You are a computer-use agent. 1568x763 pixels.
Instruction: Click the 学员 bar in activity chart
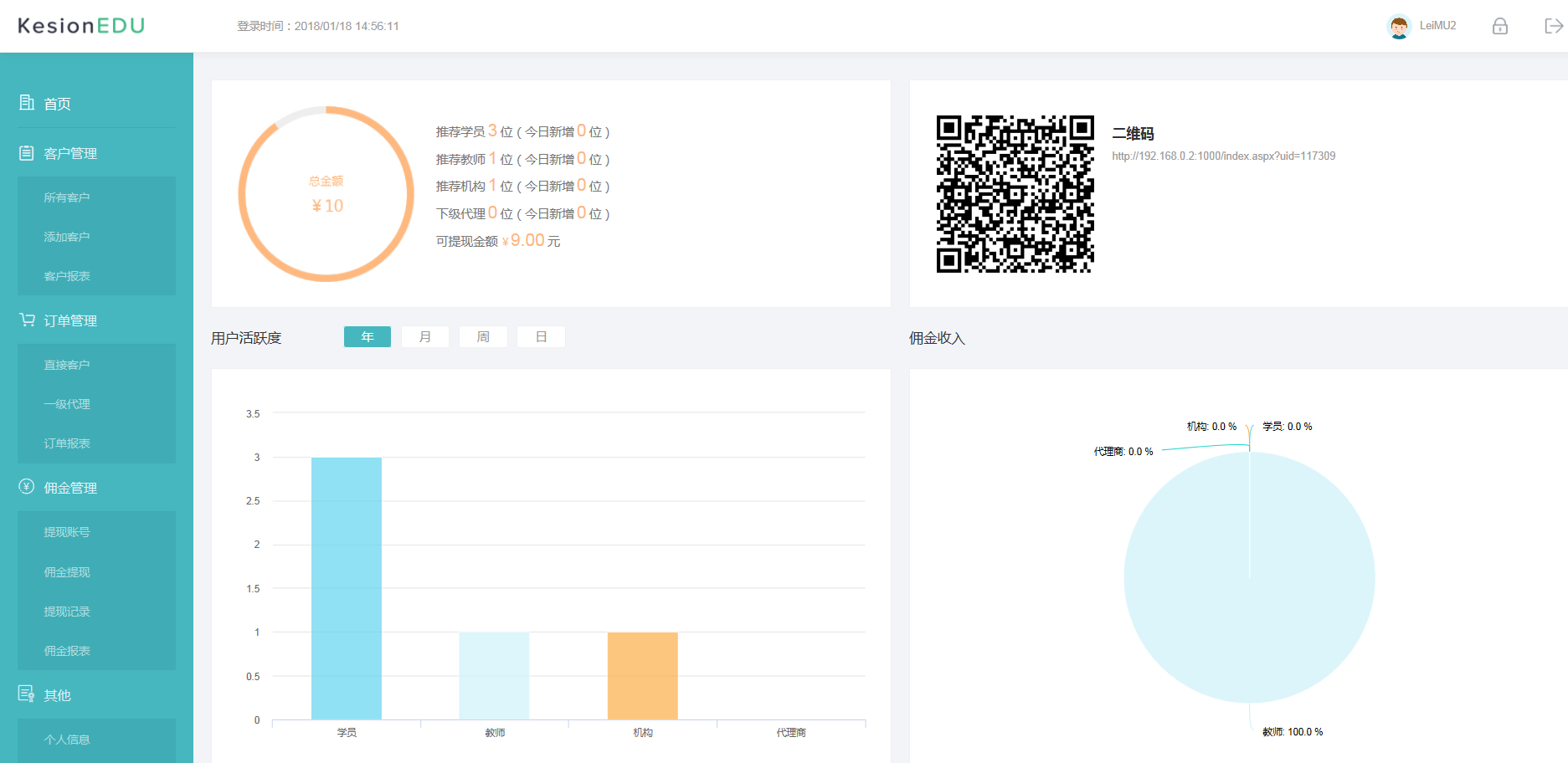click(347, 588)
